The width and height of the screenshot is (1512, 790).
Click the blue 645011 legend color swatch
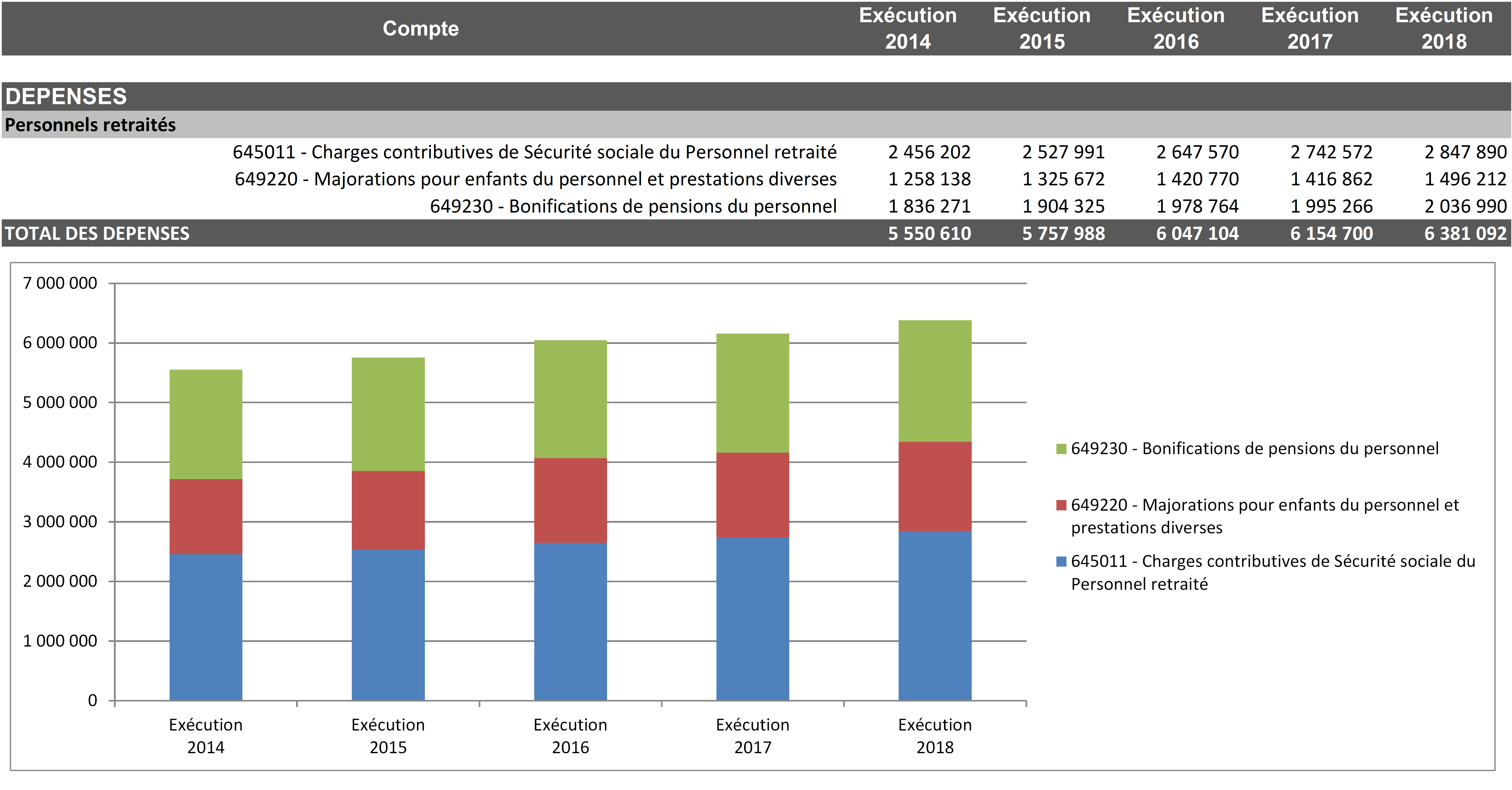[1061, 562]
